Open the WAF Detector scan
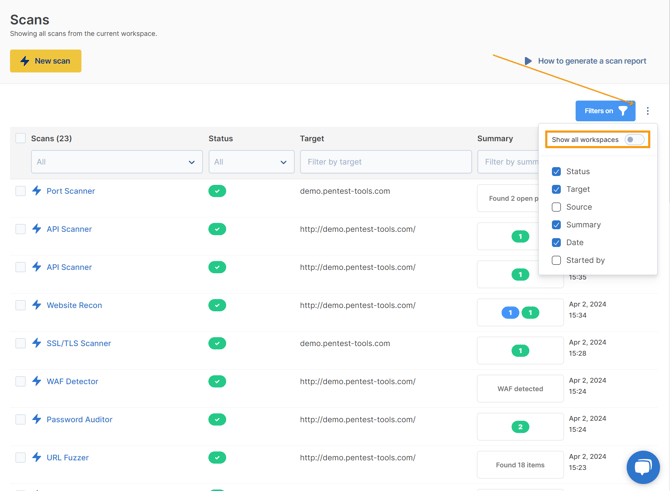This screenshot has width=670, height=491. click(x=72, y=381)
